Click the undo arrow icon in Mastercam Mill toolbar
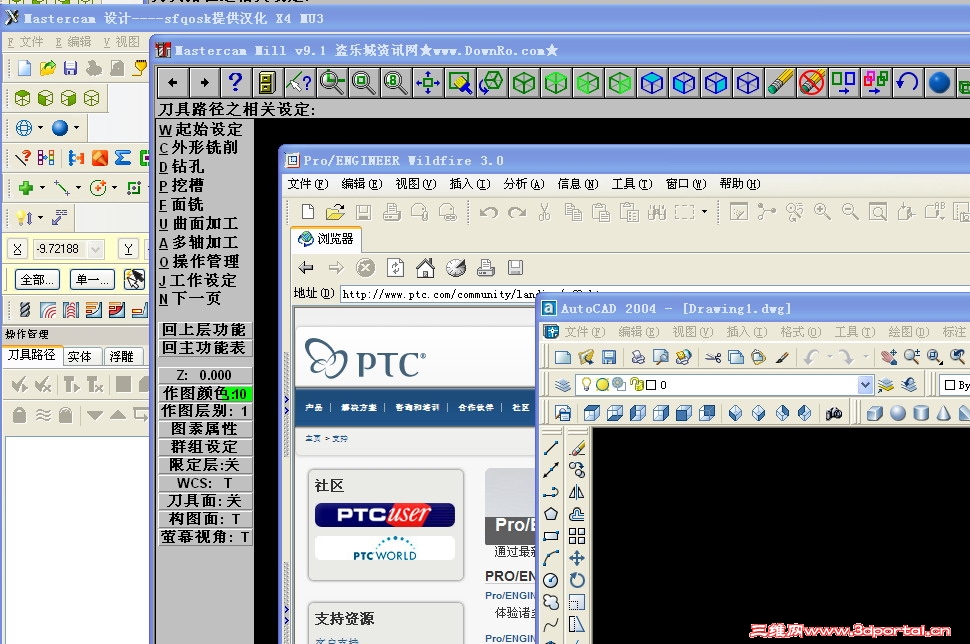 pyautogui.click(x=907, y=82)
